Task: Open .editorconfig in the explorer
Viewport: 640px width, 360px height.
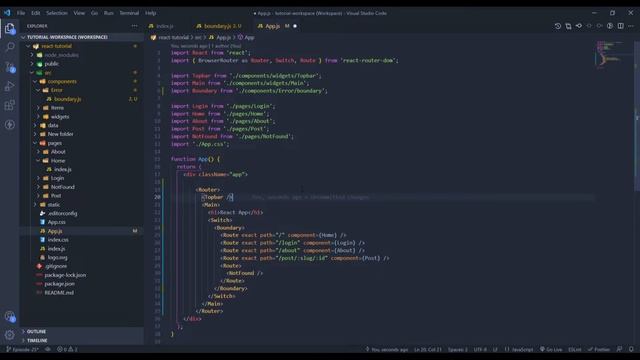Action: point(62,213)
